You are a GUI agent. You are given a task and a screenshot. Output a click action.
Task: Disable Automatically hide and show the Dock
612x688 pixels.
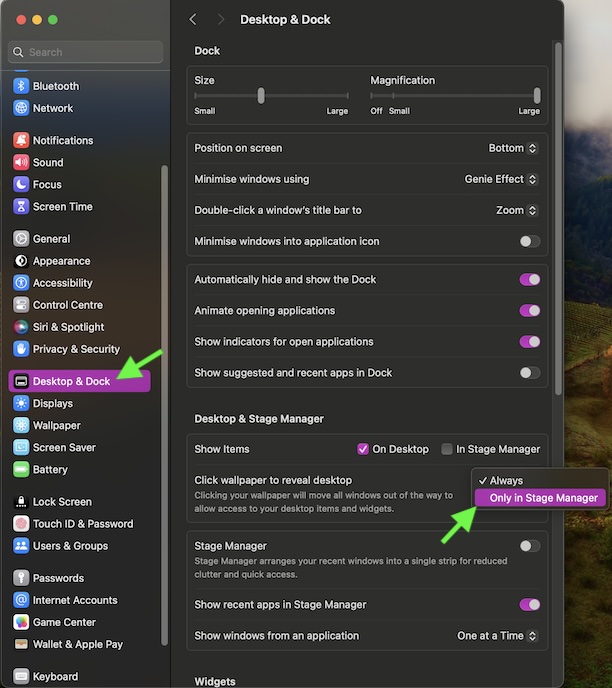[529, 280]
